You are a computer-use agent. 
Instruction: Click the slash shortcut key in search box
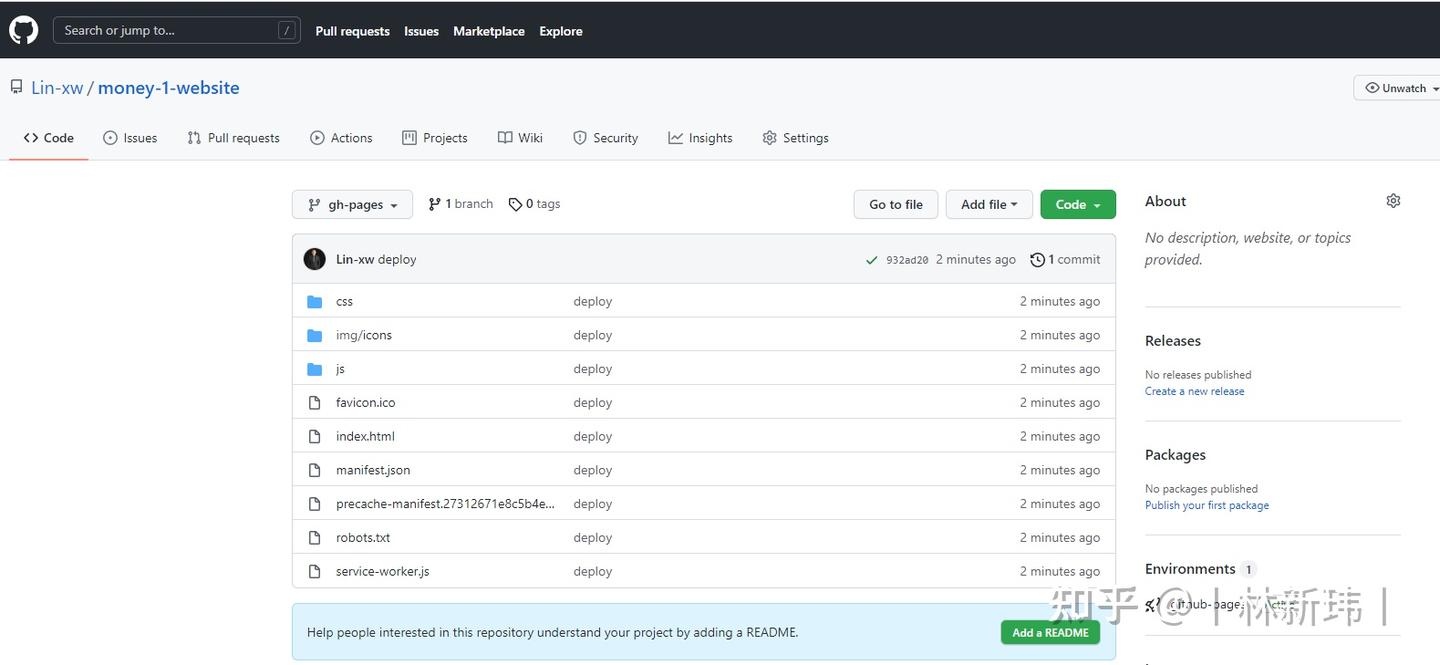pos(287,30)
